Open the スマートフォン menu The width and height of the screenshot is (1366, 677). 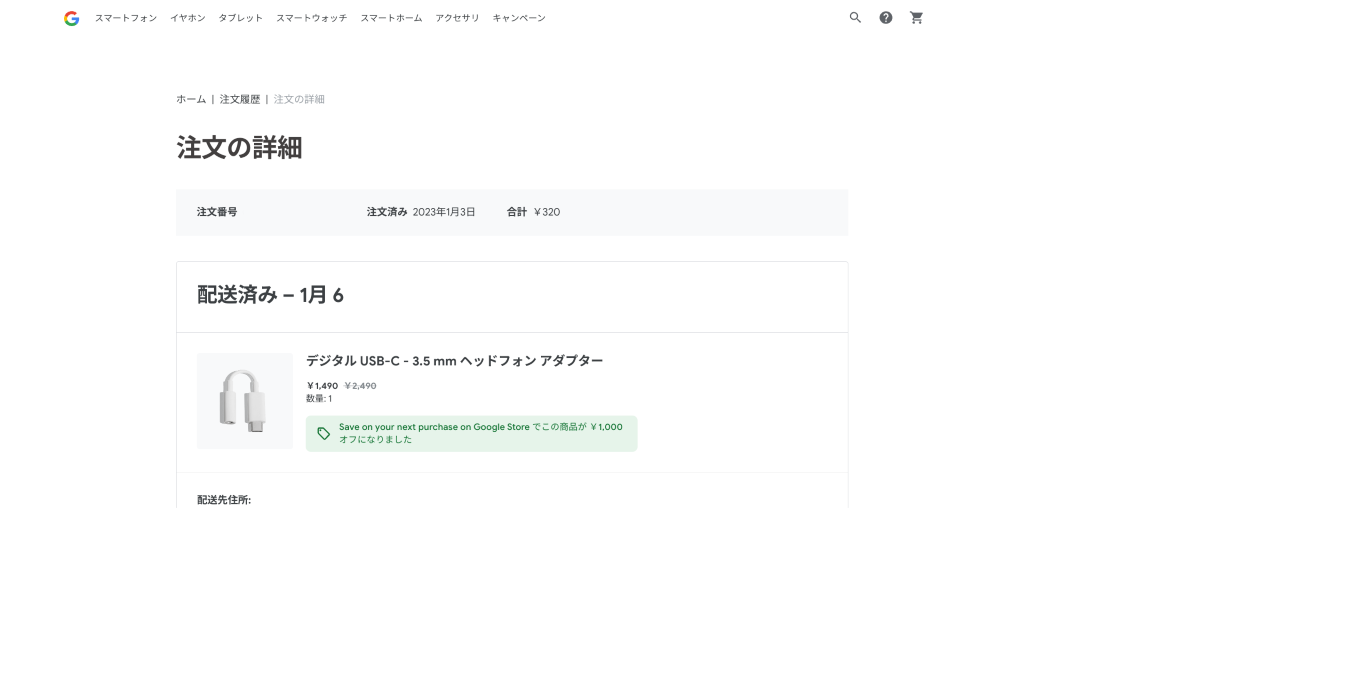tap(126, 18)
